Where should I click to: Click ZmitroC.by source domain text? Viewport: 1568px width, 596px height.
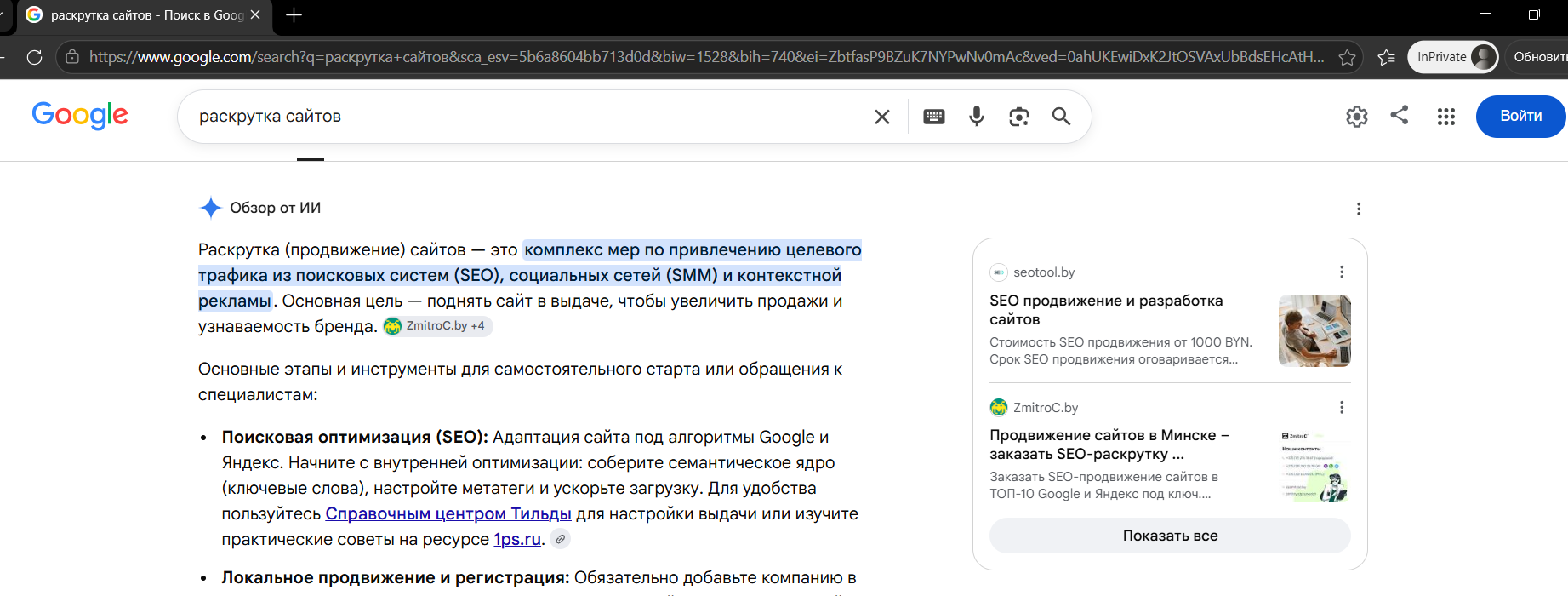[x=1046, y=408]
